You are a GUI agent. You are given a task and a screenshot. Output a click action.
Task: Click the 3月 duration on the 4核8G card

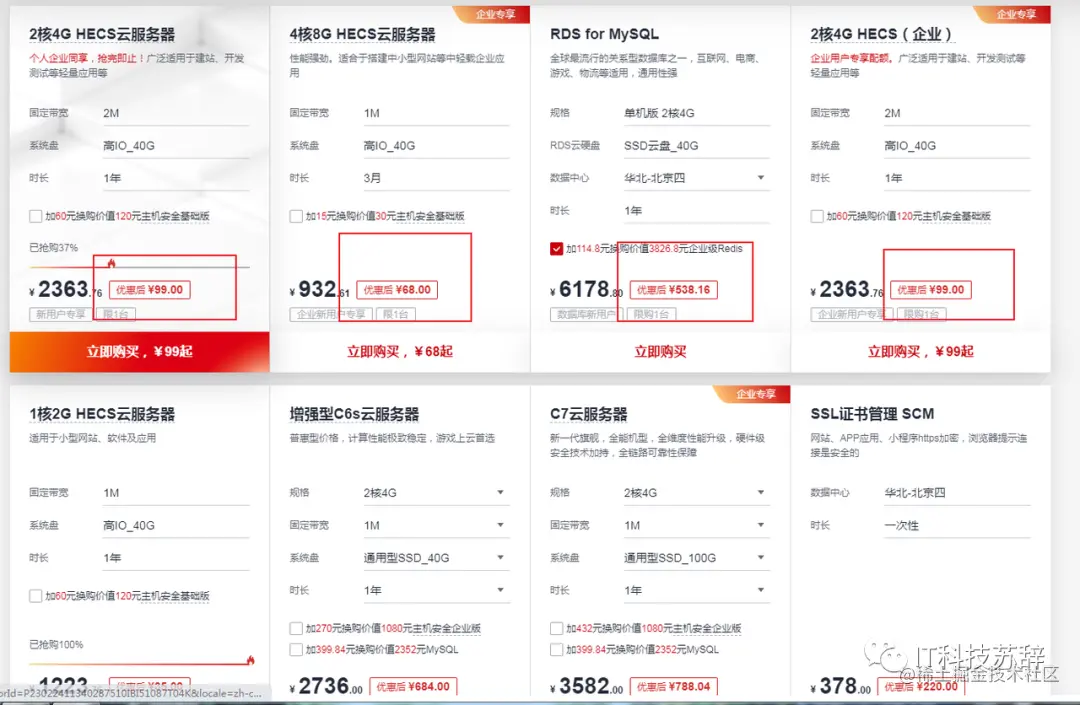(x=372, y=178)
